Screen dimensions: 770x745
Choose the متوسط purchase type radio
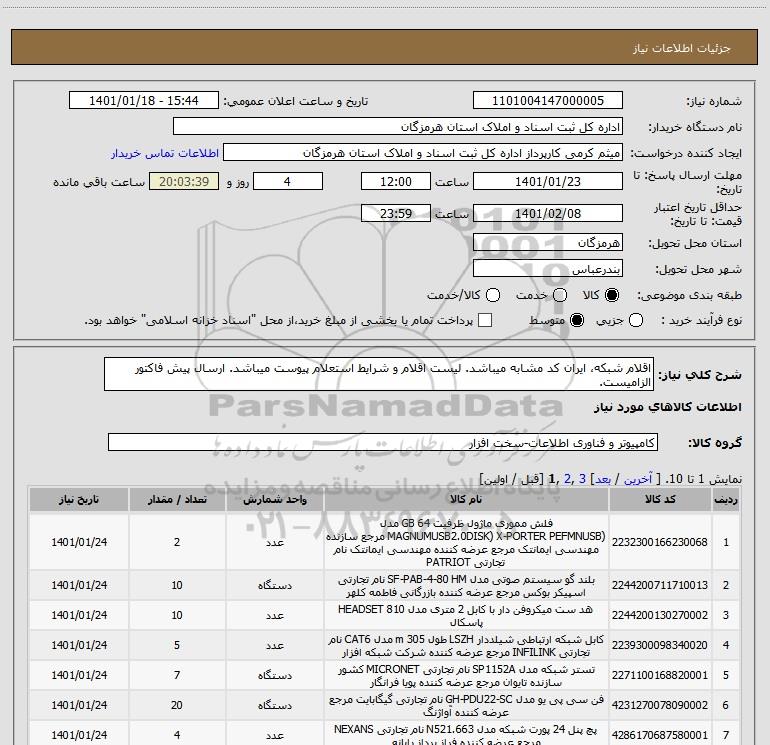(577, 320)
